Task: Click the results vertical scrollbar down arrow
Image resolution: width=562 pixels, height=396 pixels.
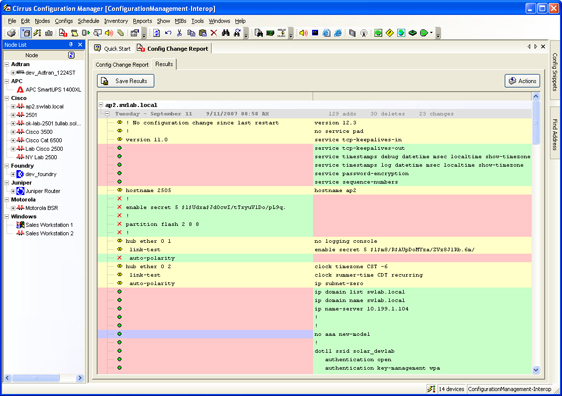Action: (x=536, y=370)
